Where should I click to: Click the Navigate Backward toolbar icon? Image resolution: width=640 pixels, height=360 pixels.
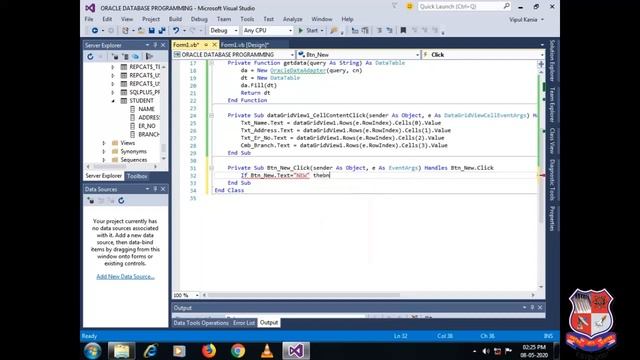pyautogui.click(x=94, y=31)
